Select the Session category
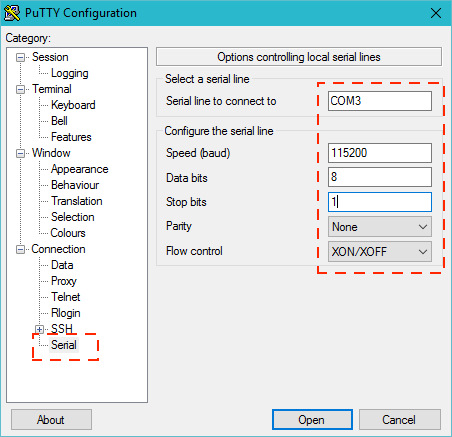The image size is (452, 437). pos(50,57)
